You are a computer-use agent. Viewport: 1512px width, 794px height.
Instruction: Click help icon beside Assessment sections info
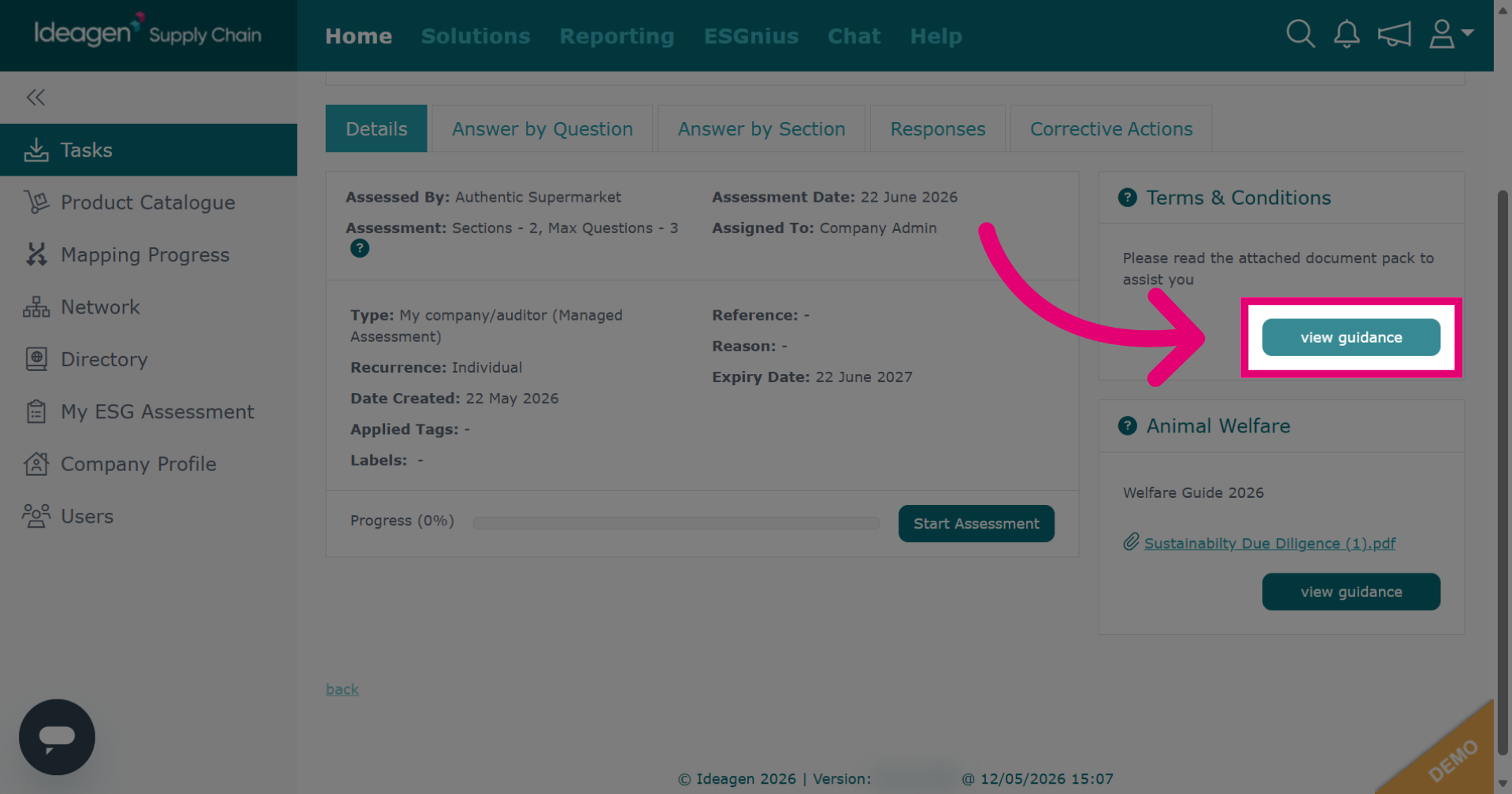pyautogui.click(x=360, y=249)
